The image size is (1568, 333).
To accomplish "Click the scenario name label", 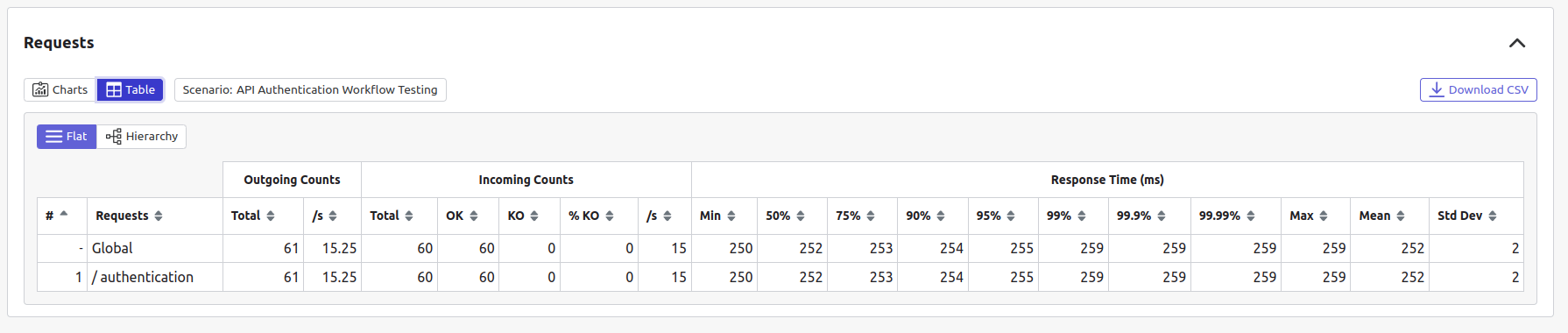I will click(x=310, y=89).
